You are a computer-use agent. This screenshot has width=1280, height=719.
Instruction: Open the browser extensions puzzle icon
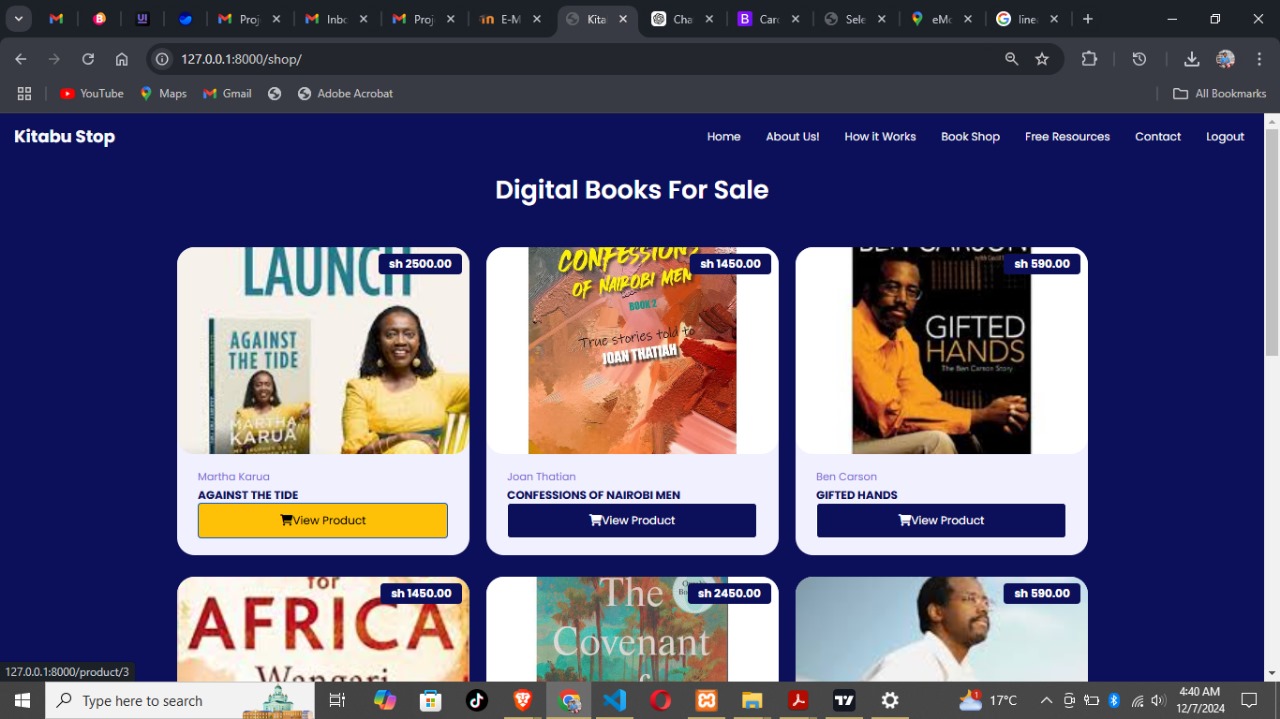pyautogui.click(x=1089, y=59)
